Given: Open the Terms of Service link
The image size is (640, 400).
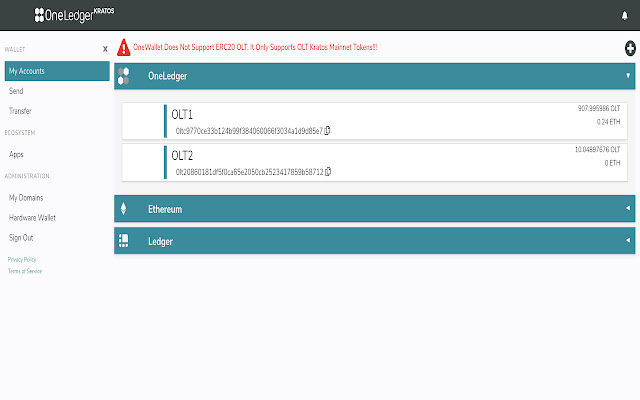Looking at the screenshot, I should 25,271.
